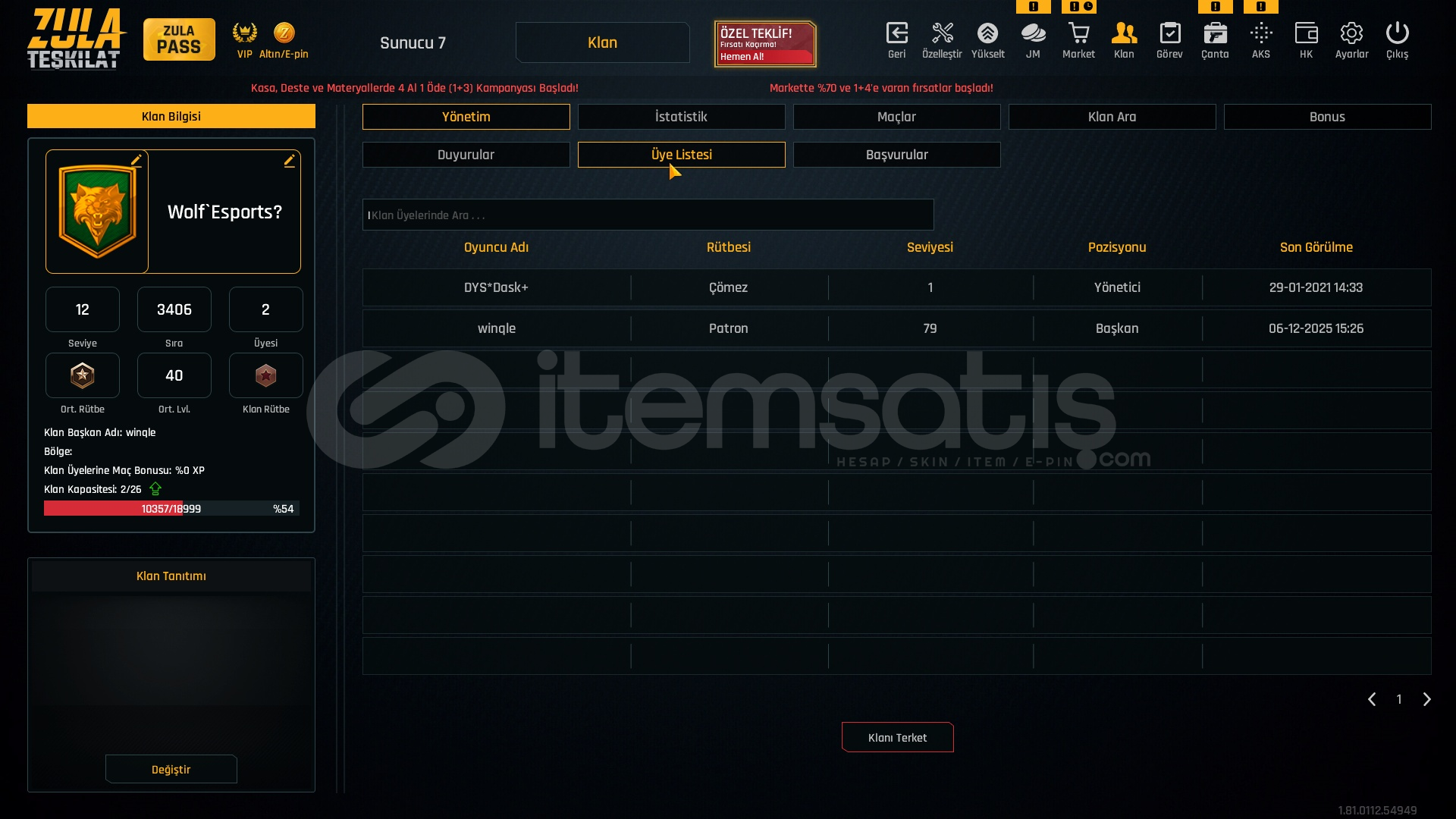Edit clan name with pencil icon
The image size is (1456, 819).
(289, 161)
